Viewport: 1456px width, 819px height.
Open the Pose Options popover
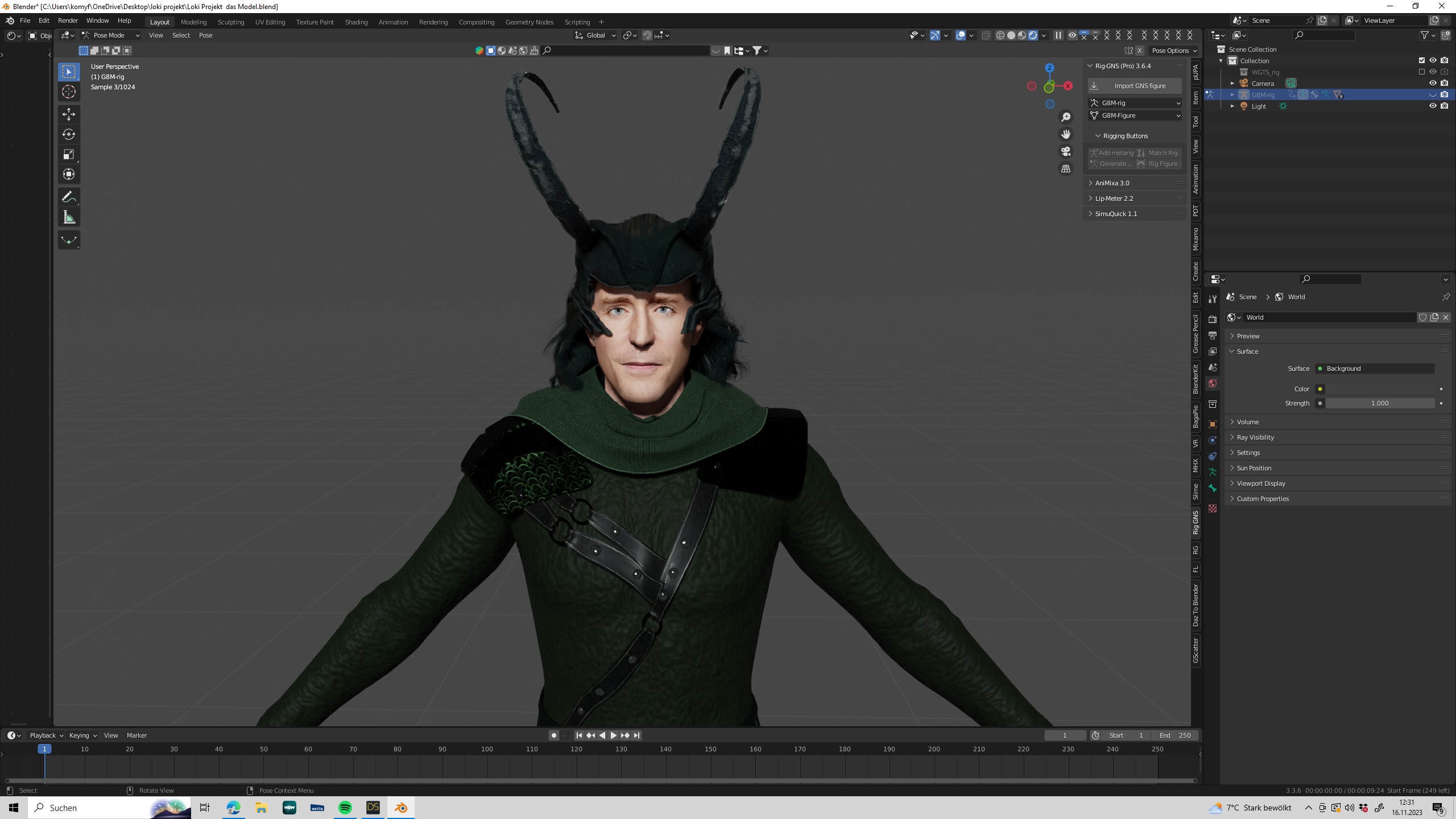pos(1174,51)
